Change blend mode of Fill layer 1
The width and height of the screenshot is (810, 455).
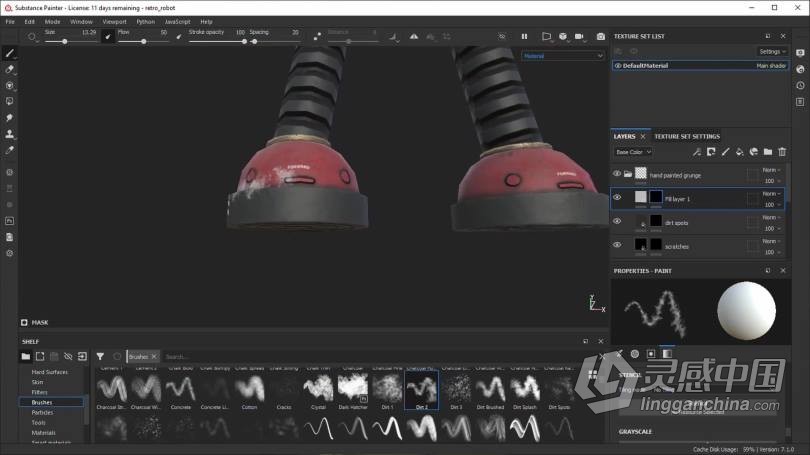click(x=771, y=194)
